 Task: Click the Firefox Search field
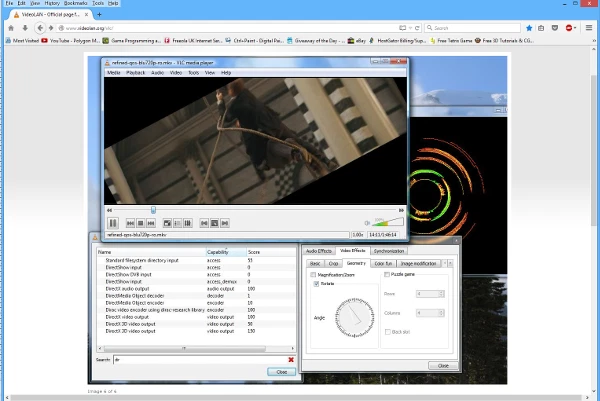pyautogui.click(x=472, y=28)
